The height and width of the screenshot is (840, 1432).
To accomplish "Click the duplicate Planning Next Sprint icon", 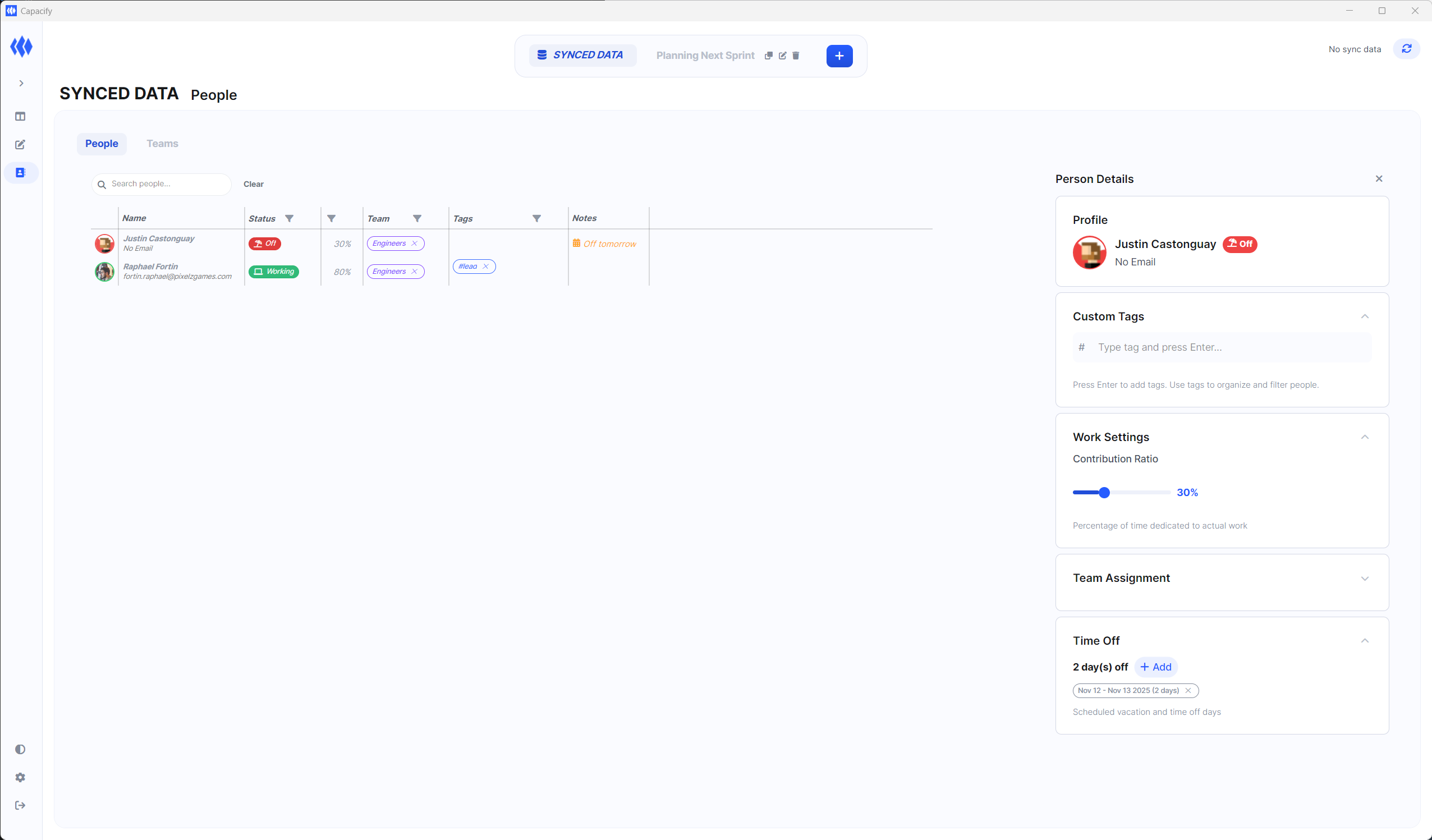I will point(768,56).
